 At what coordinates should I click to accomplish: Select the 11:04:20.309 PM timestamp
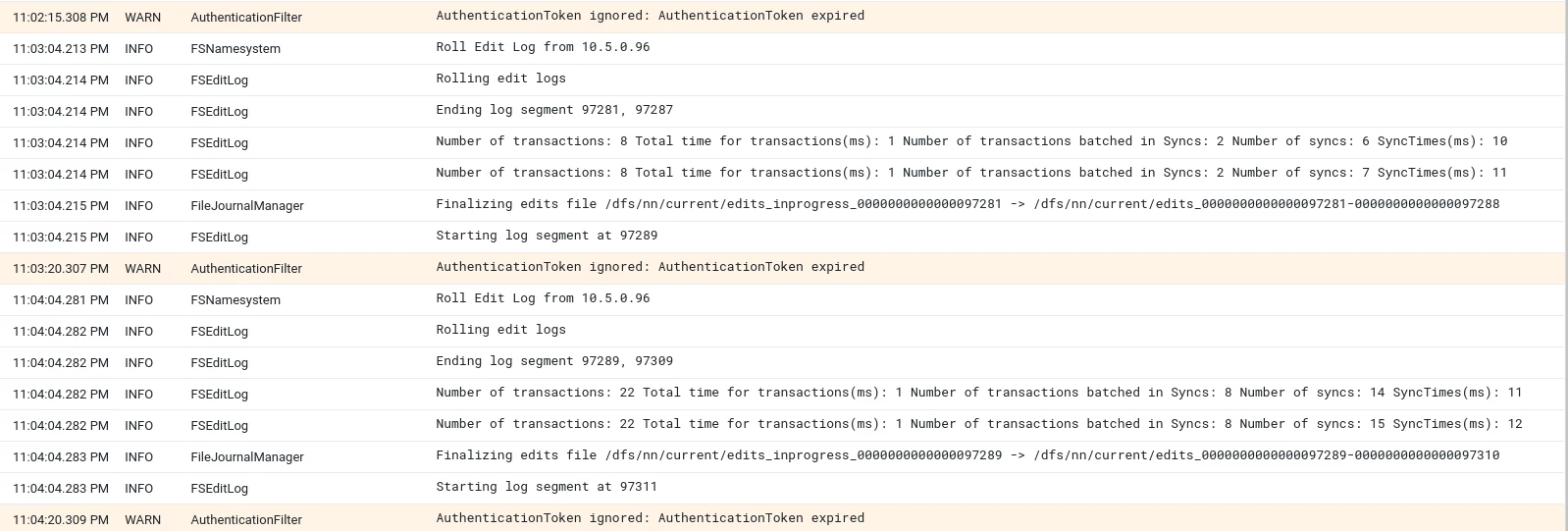point(61,520)
